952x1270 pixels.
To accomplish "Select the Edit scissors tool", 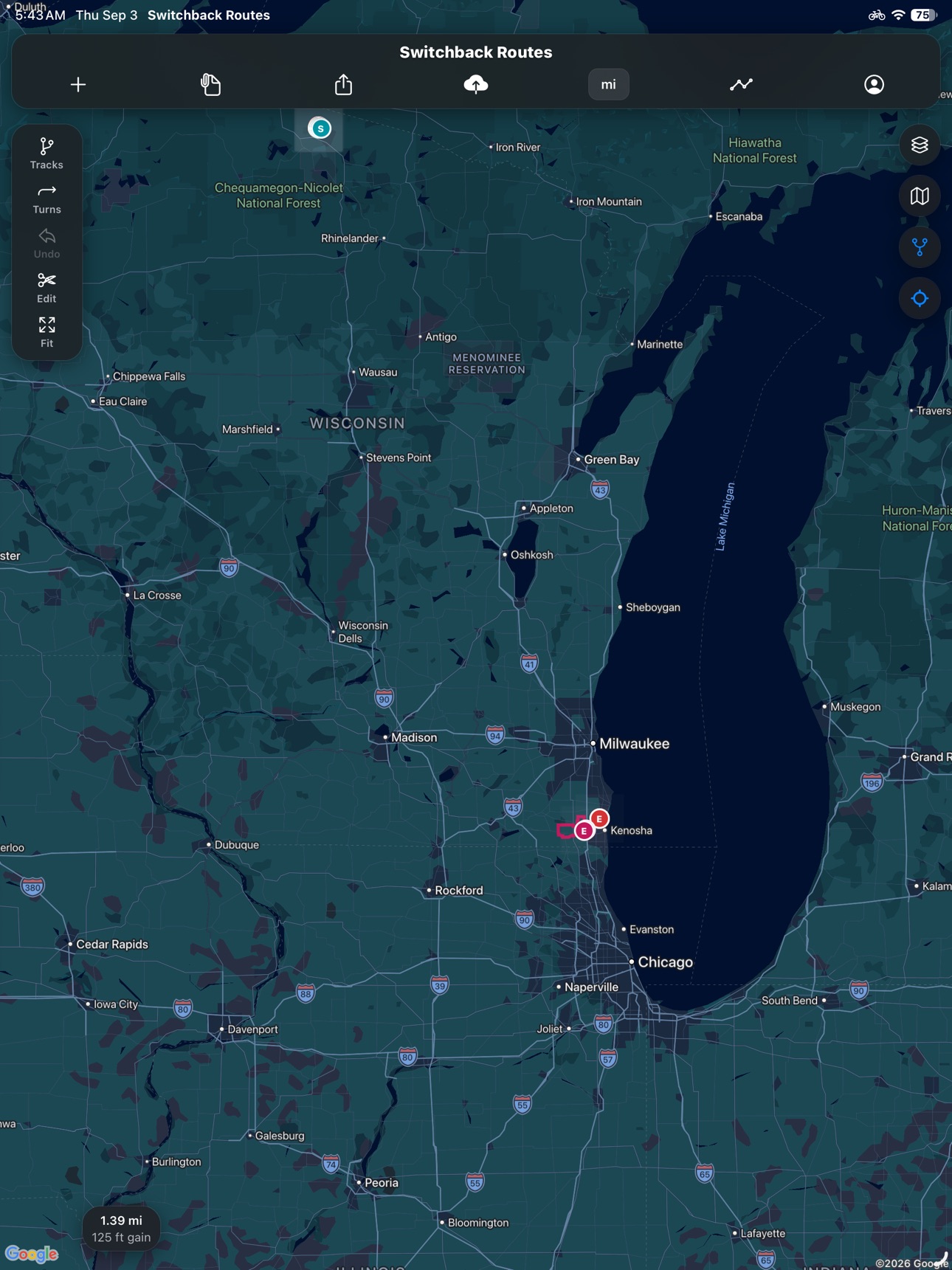I will tap(46, 288).
